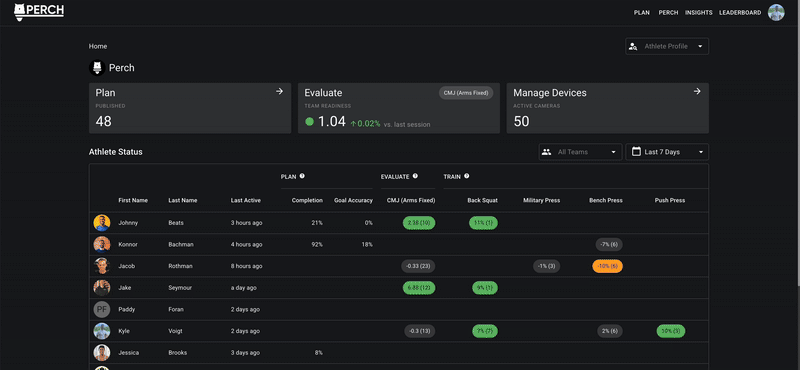Click the EVALUATE column help icon

(x=415, y=176)
